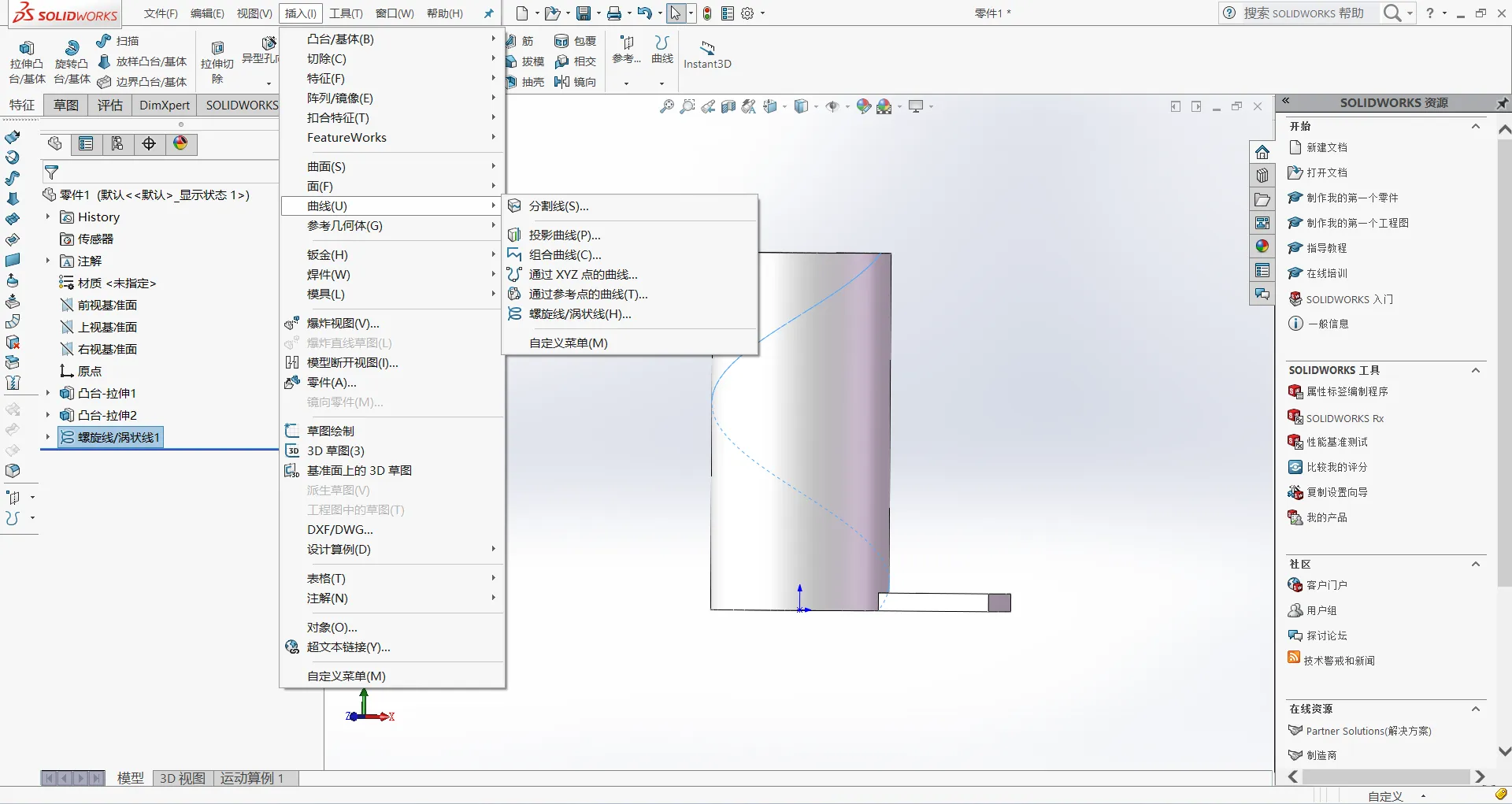Screen dimensions: 1512x804
Task: Open the File Explorer folder icon in task pane
Action: tap(1262, 199)
